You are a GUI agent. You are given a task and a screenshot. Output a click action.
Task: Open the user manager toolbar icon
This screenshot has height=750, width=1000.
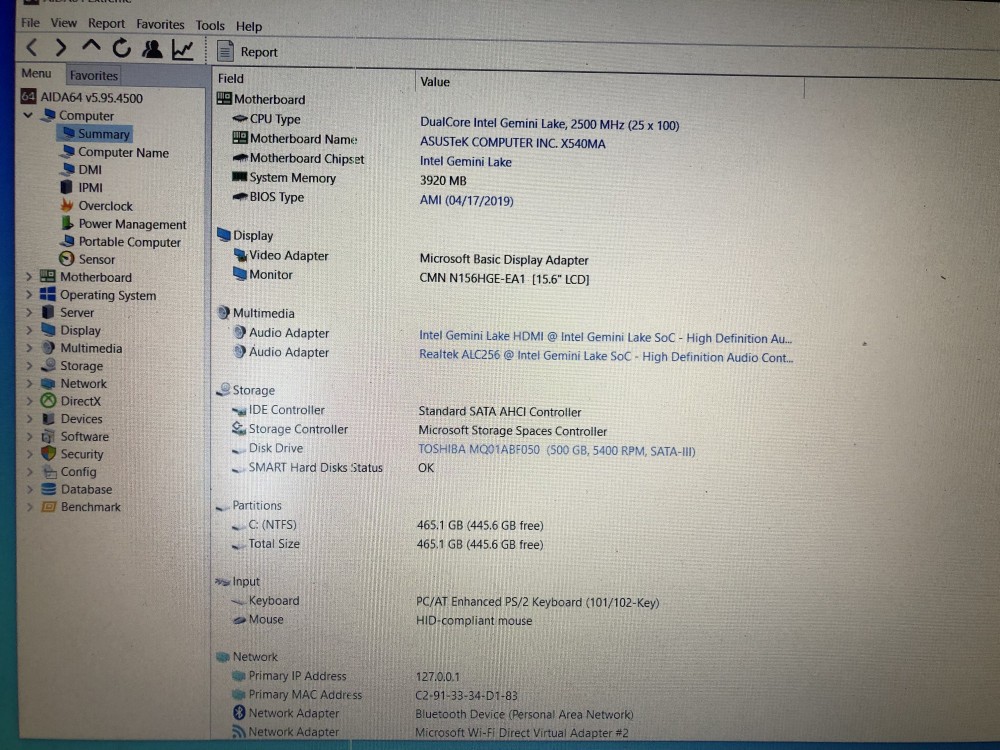pos(152,49)
